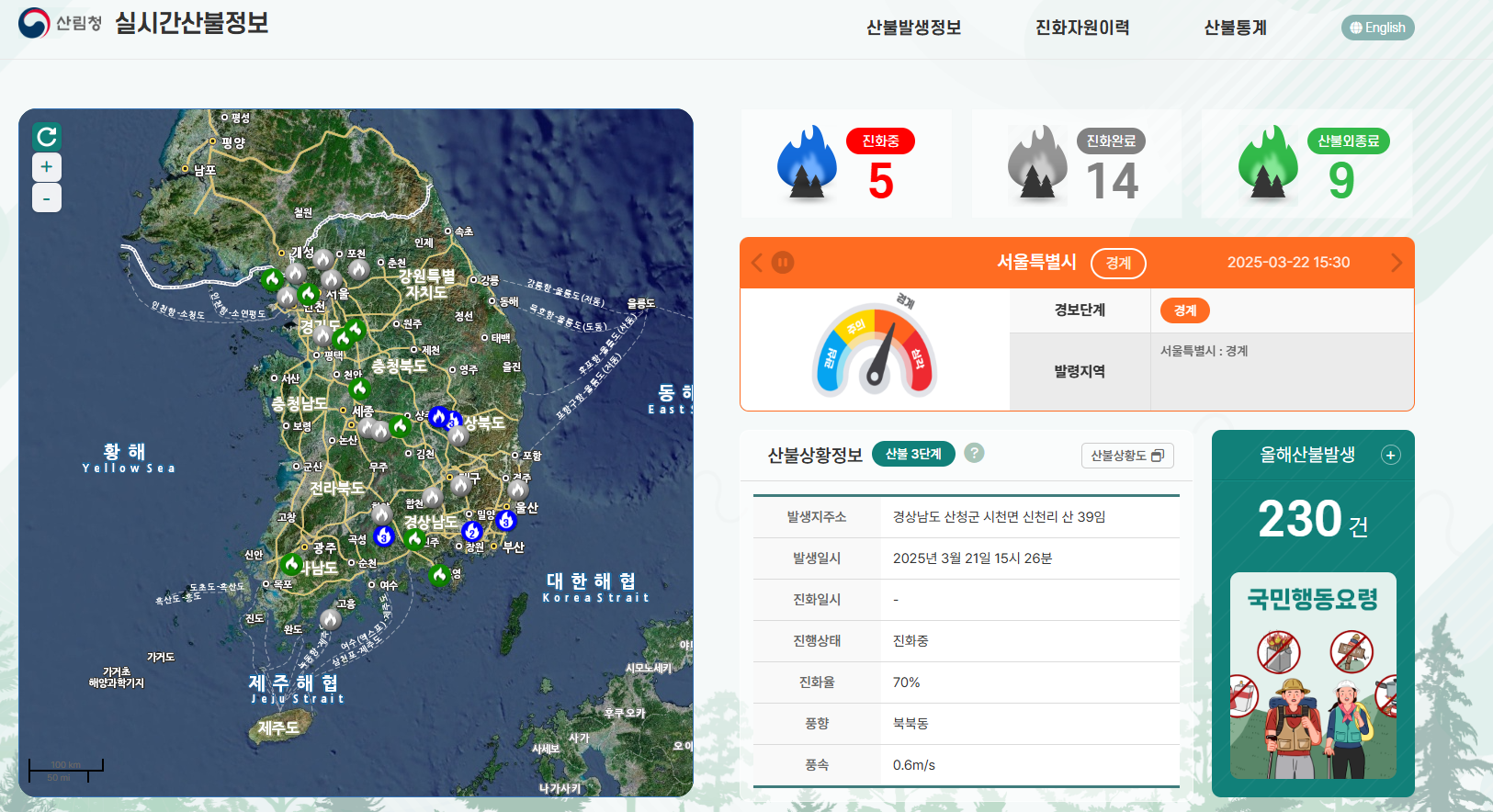
Task: Expand 올해산불발생 details with plus button
Action: [x=1391, y=455]
